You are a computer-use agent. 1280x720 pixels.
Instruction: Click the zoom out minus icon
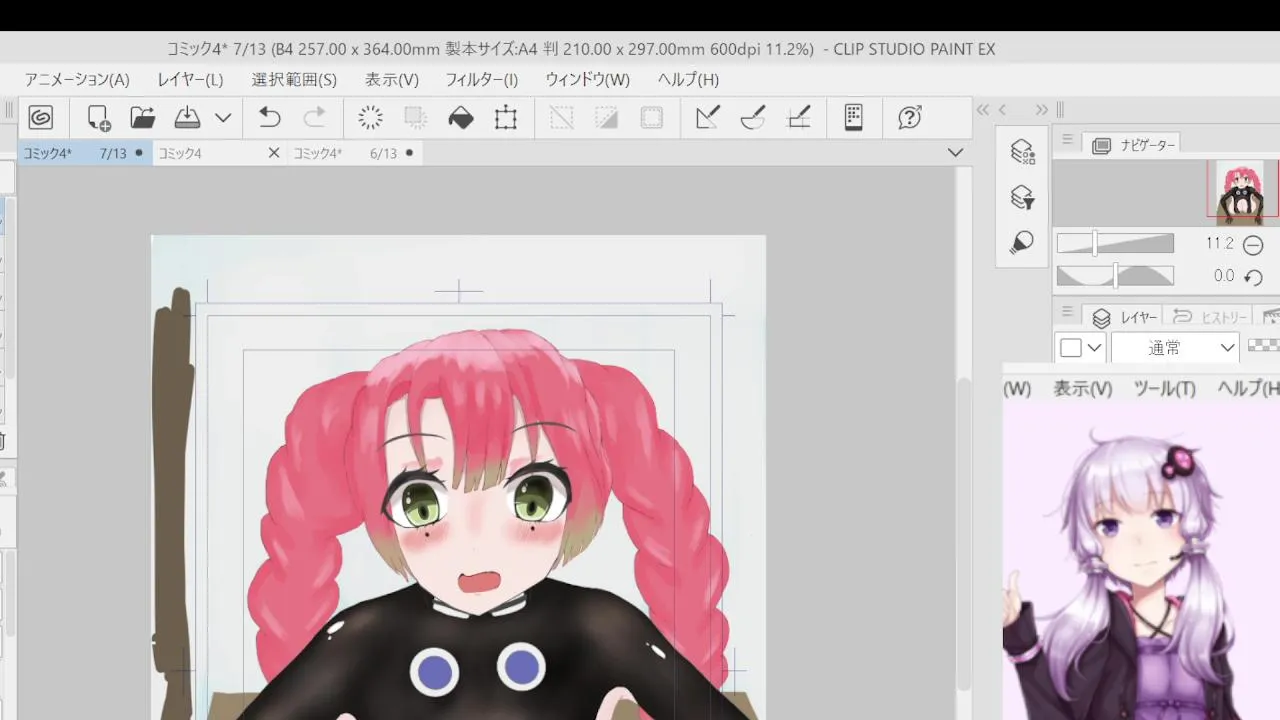click(x=1253, y=244)
